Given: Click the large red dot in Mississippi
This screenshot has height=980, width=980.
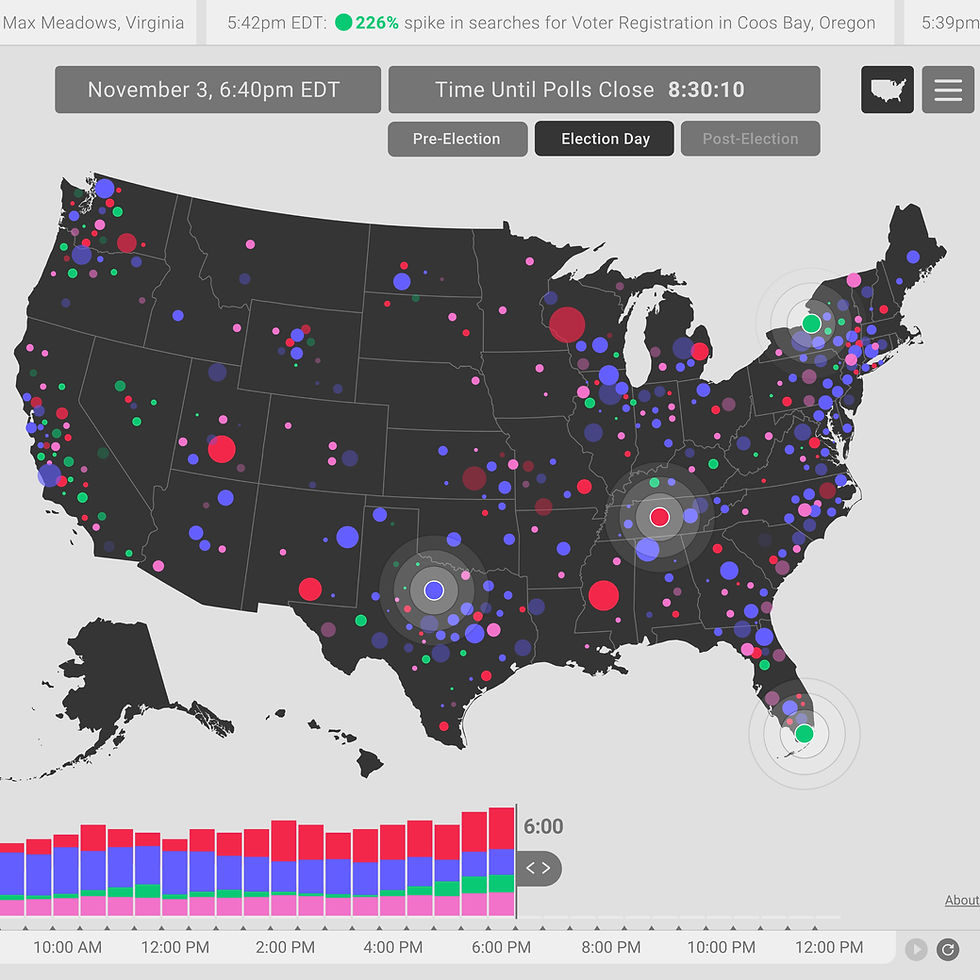Looking at the screenshot, I should click(x=603, y=595).
